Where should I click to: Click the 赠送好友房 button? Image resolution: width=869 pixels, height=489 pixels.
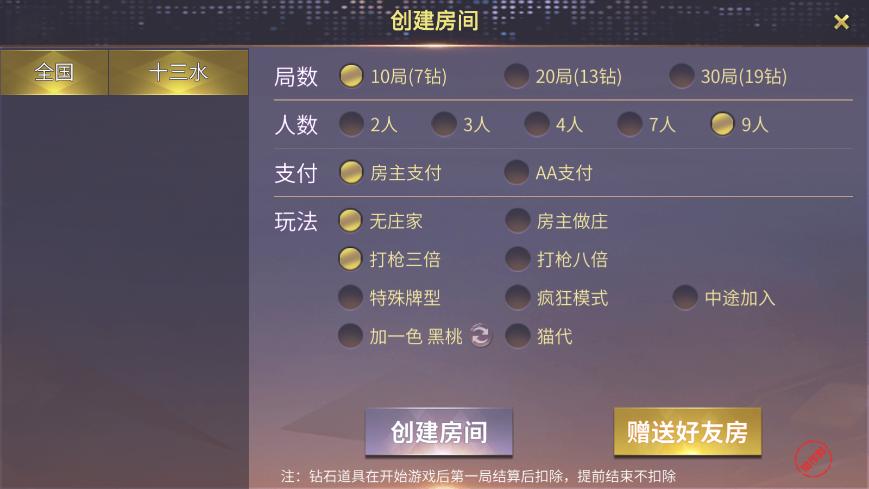point(687,432)
